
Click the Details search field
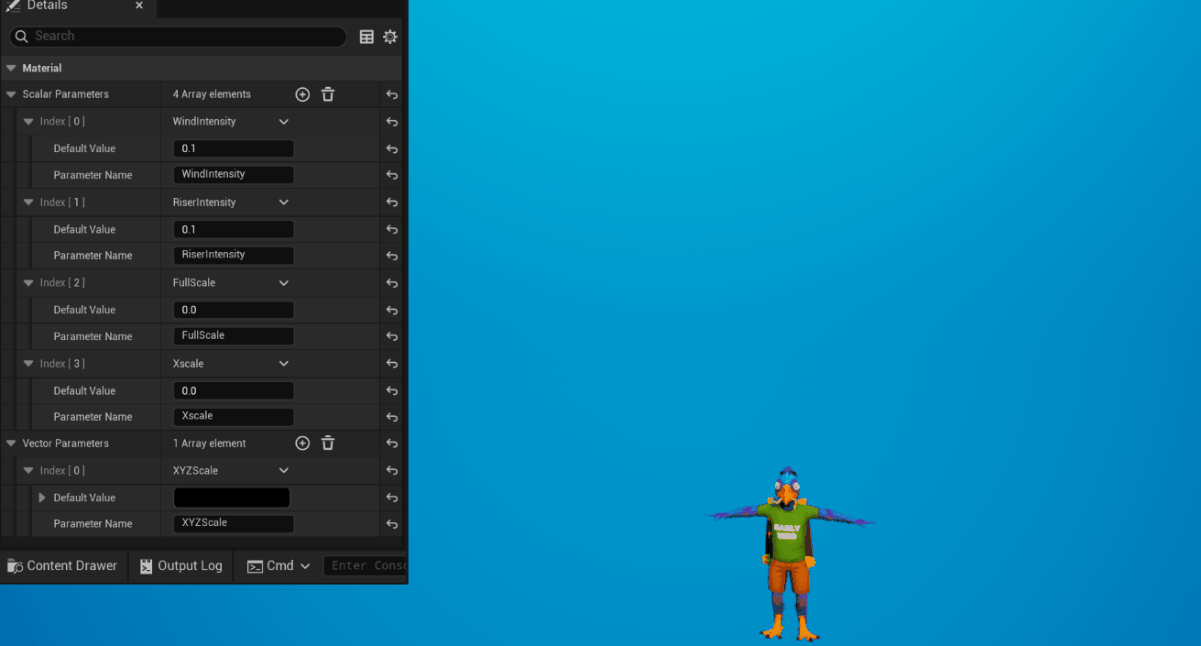(x=185, y=36)
